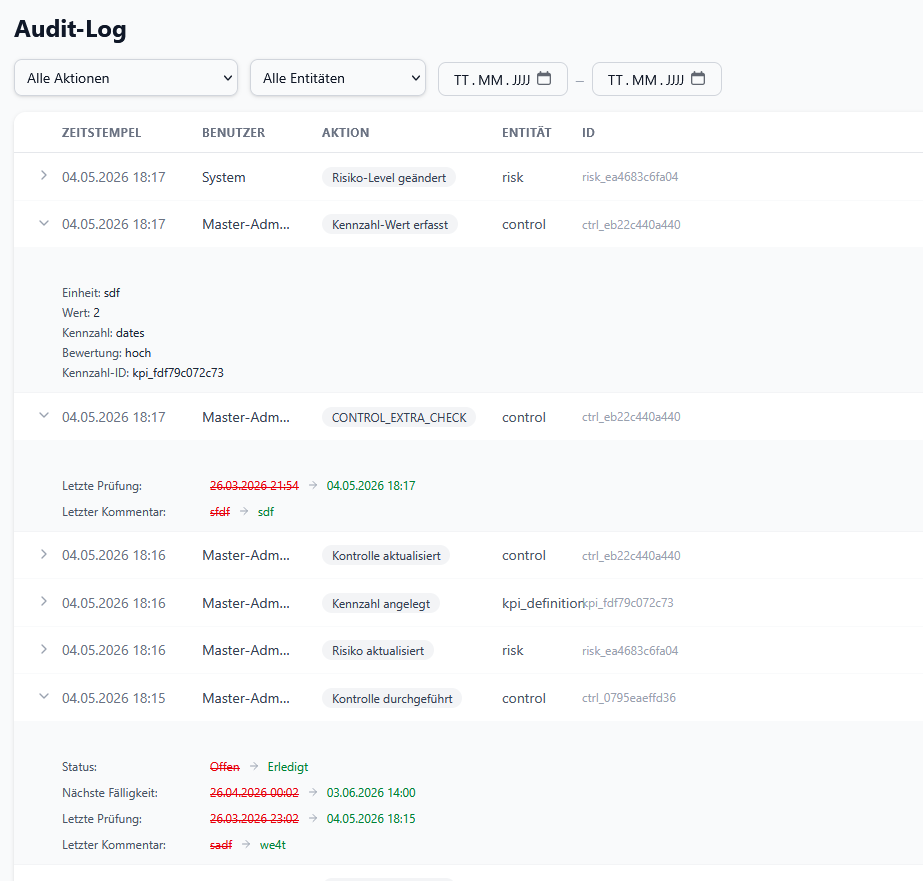923x881 pixels.
Task: Open calendar picker of end date field
Action: pos(698,78)
